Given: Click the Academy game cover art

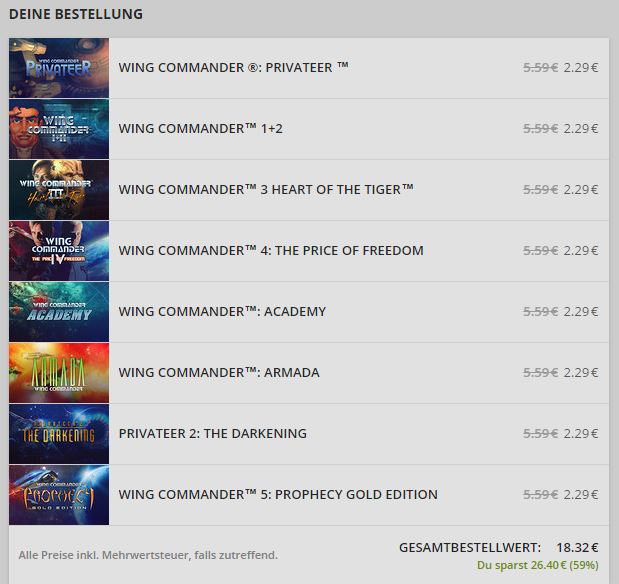Looking at the screenshot, I should tap(59, 312).
